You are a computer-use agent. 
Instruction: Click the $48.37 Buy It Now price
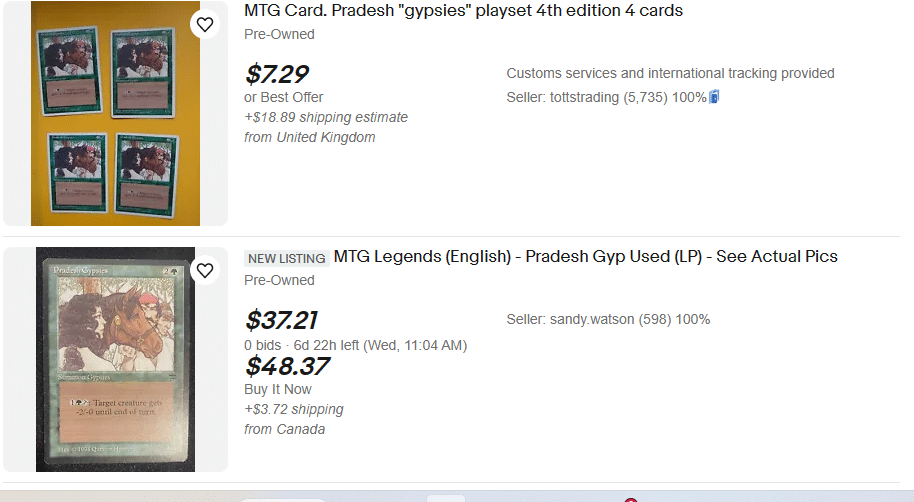click(x=286, y=366)
